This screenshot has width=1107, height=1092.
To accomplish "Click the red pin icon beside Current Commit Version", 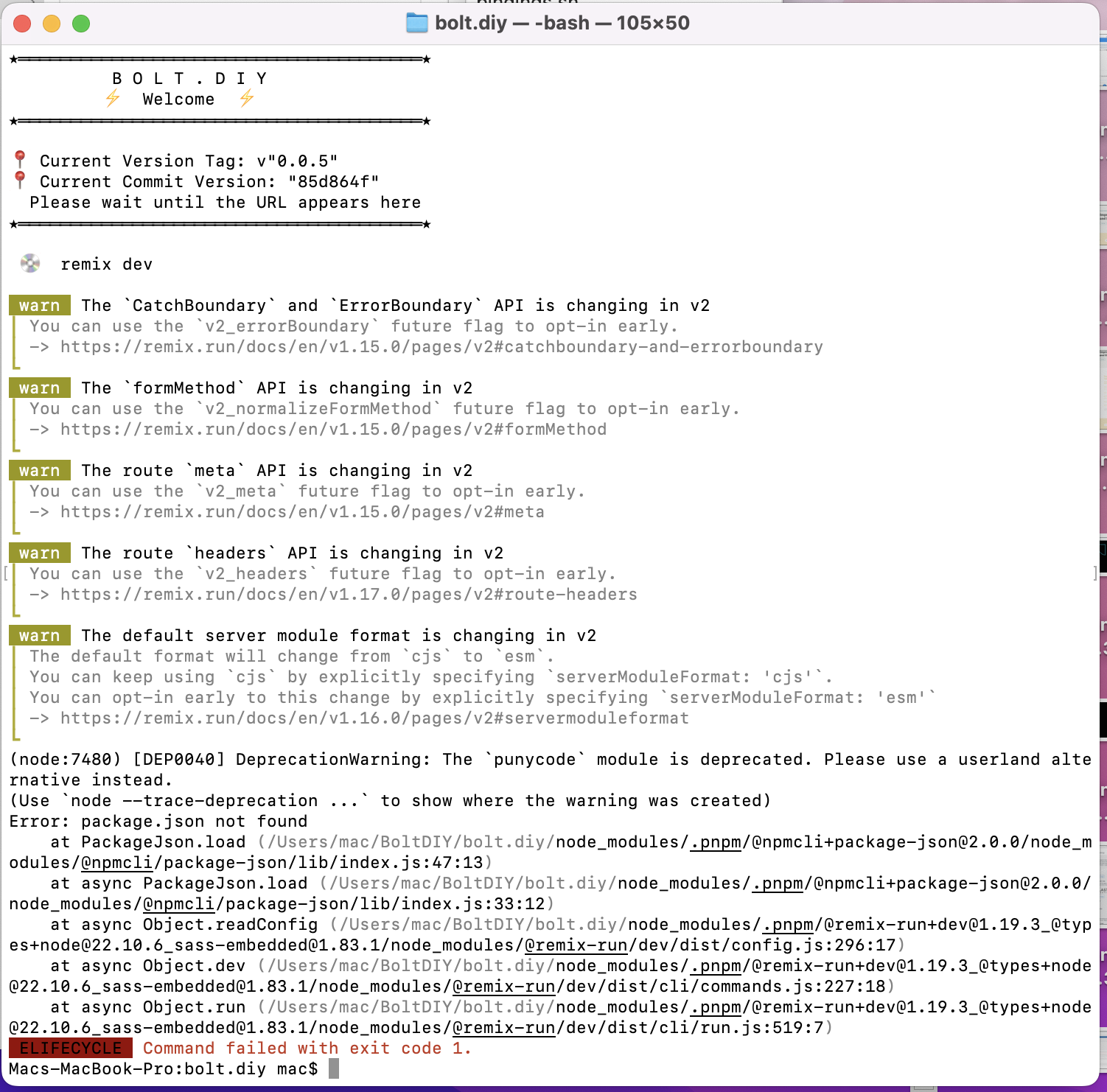I will [x=20, y=181].
